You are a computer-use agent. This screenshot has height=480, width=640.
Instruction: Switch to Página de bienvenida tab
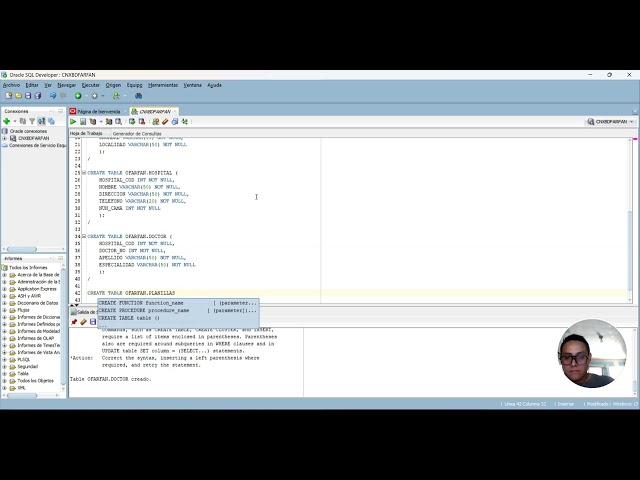click(x=98, y=111)
